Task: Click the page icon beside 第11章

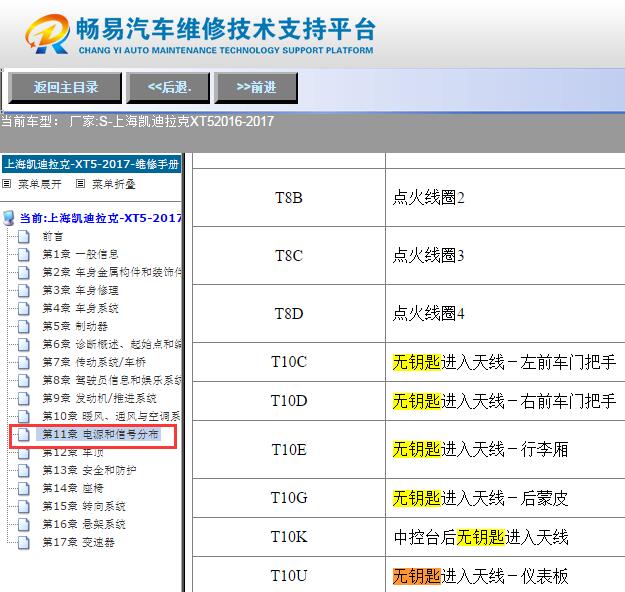Action: [x=24, y=434]
